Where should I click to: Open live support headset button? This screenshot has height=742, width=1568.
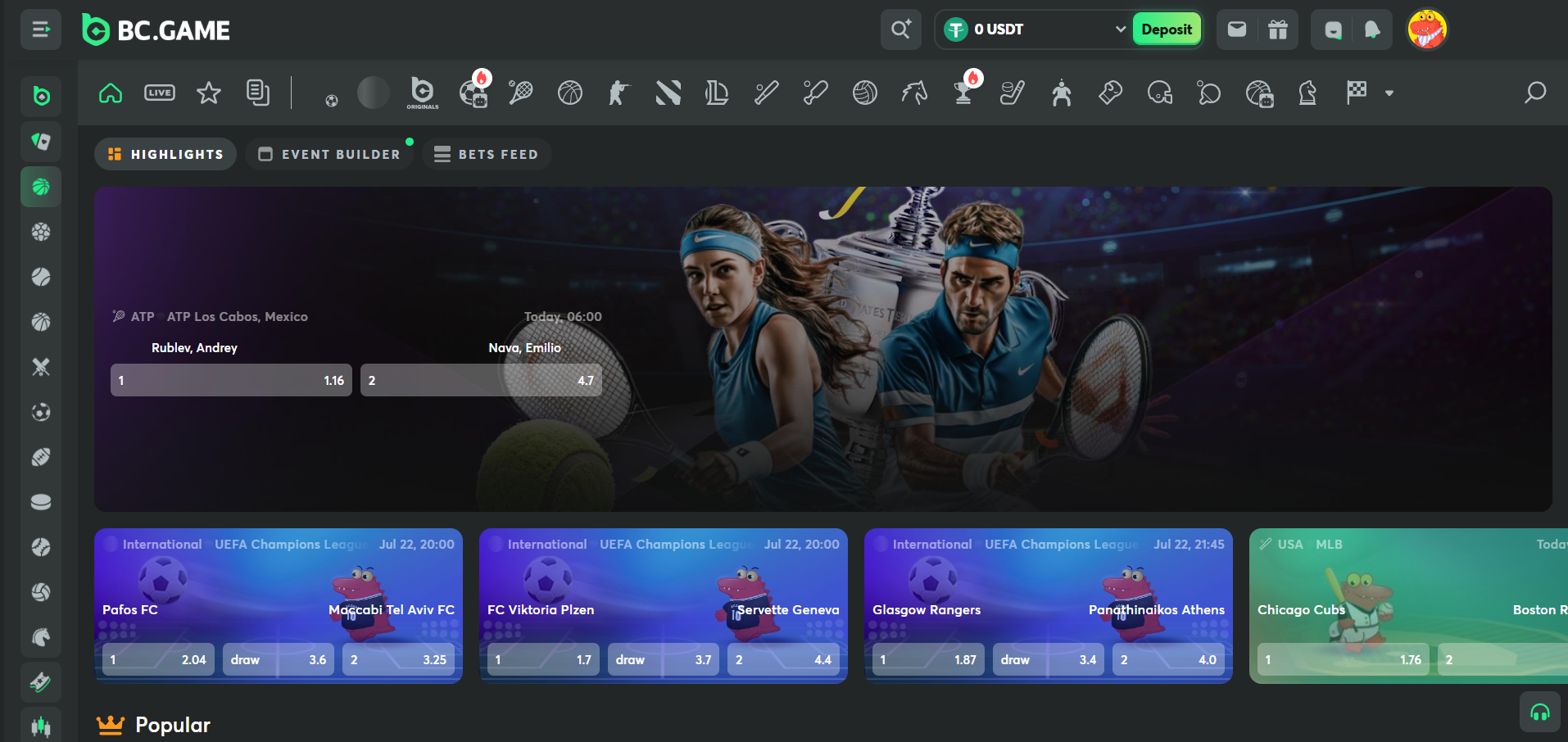(x=1539, y=712)
